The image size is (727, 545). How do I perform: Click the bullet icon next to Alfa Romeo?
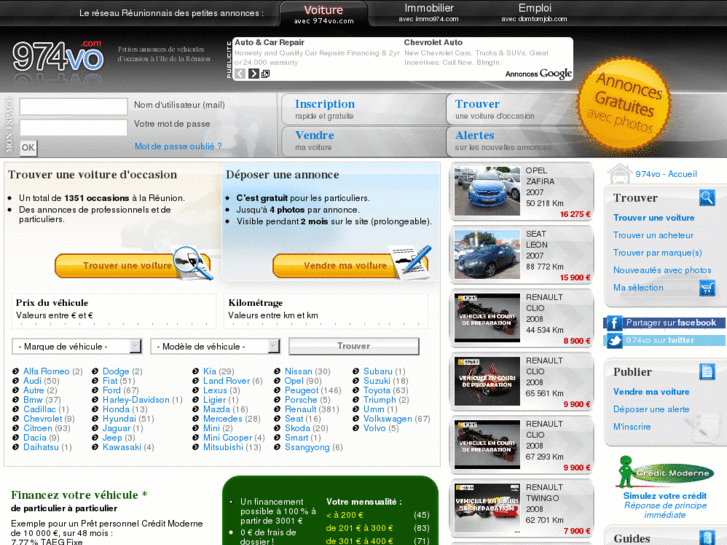point(15,372)
